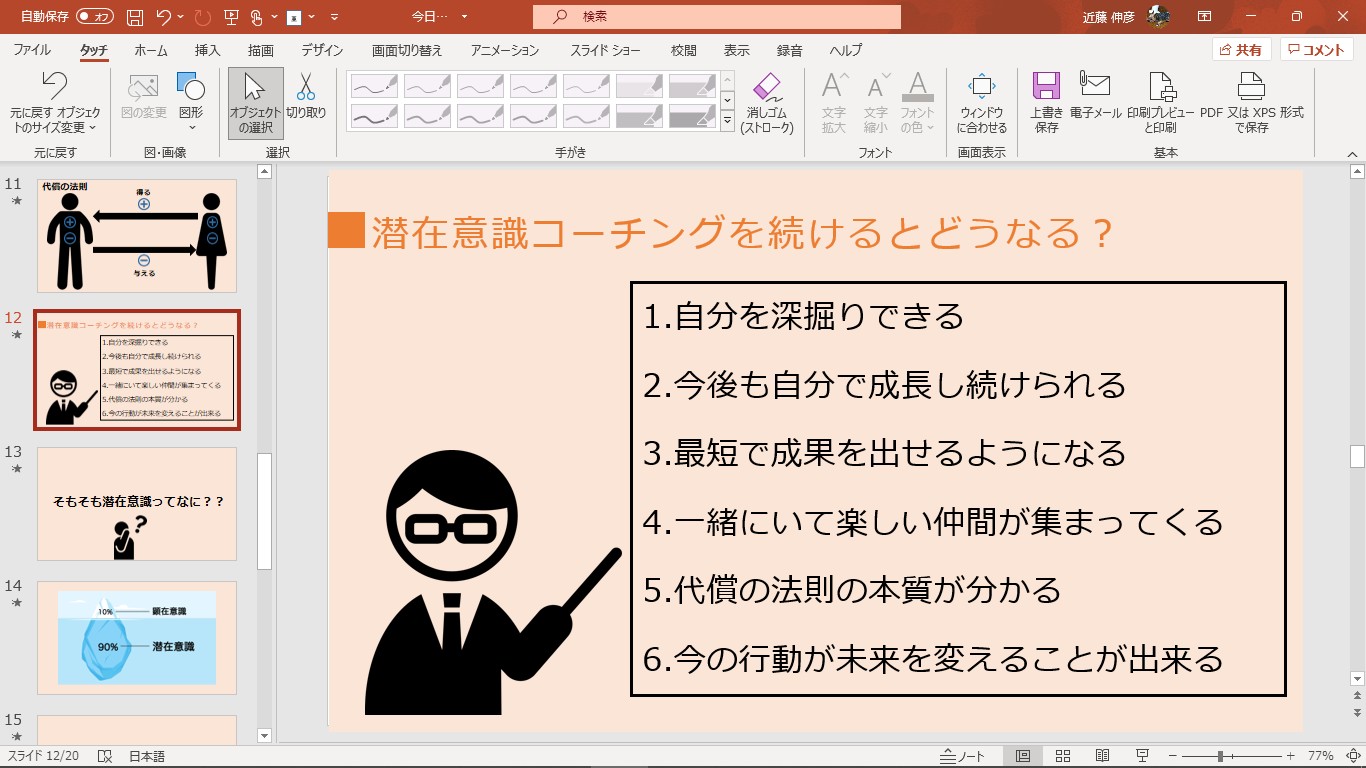Click the search magnifier icon
The image size is (1366, 768).
(x=561, y=17)
